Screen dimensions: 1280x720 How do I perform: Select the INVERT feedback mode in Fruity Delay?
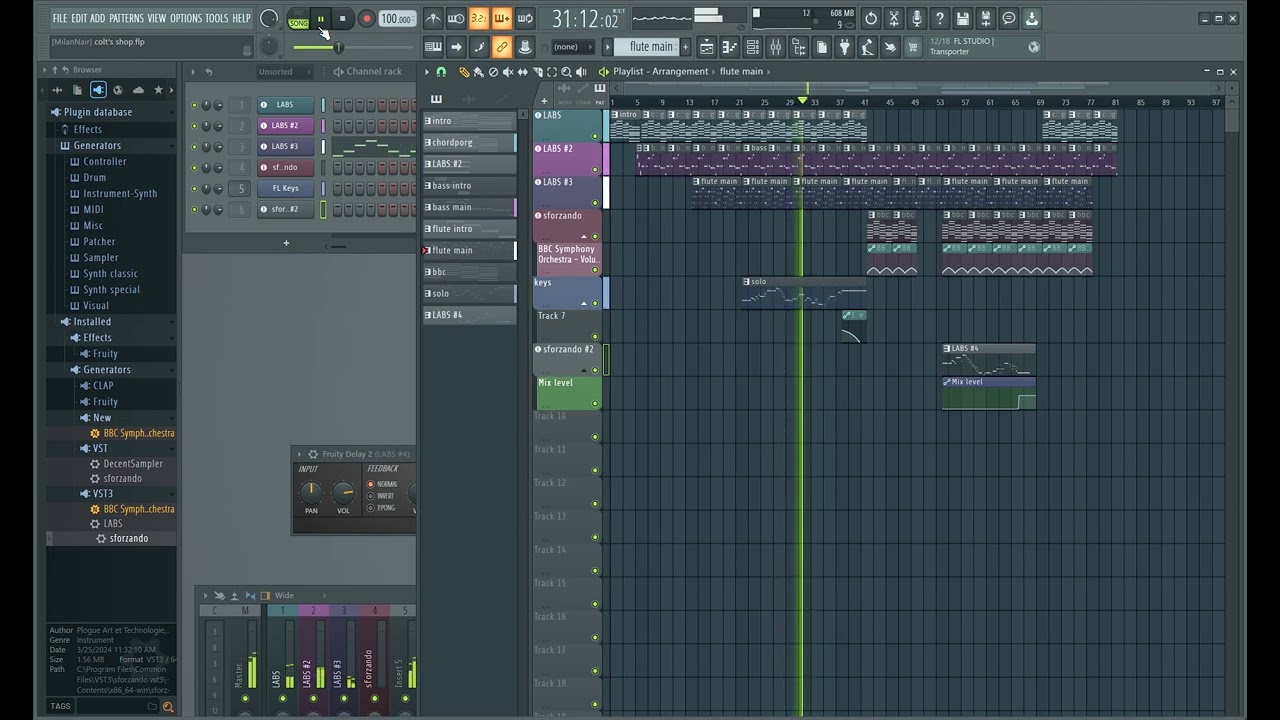click(x=371, y=496)
